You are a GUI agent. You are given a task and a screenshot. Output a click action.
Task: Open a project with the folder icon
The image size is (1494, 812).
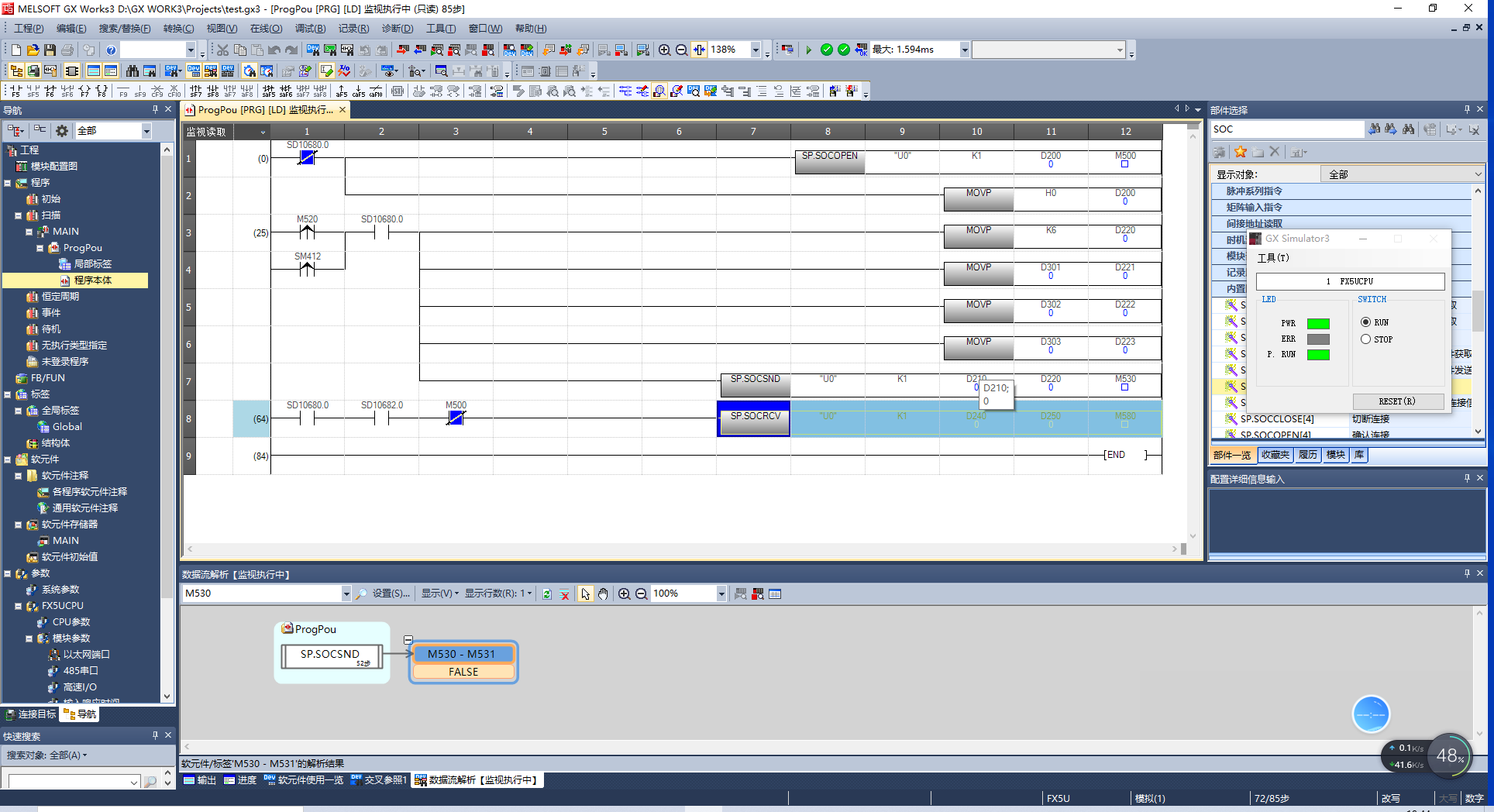point(33,50)
